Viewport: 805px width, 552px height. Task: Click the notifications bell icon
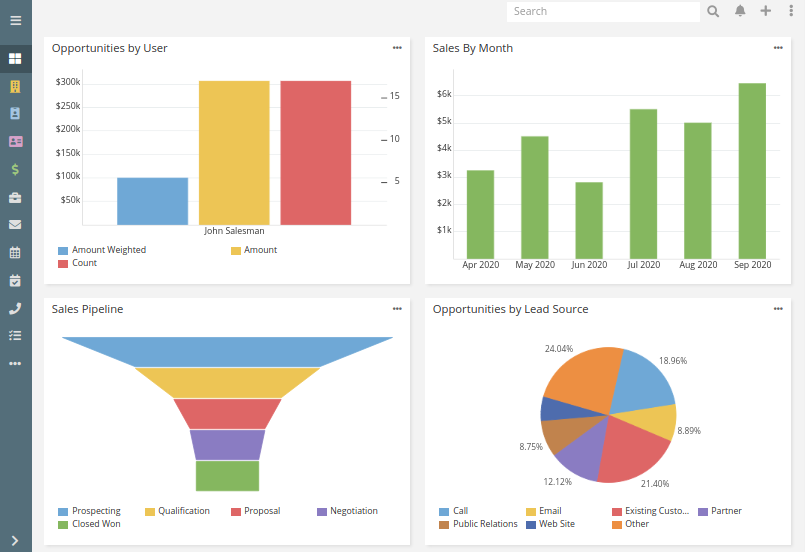pyautogui.click(x=740, y=11)
